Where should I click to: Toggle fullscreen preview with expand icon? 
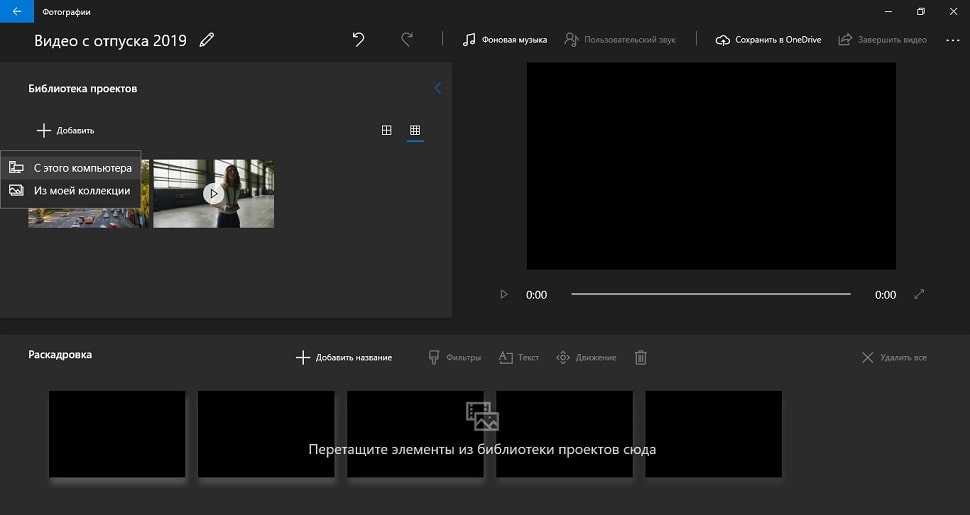coord(919,294)
